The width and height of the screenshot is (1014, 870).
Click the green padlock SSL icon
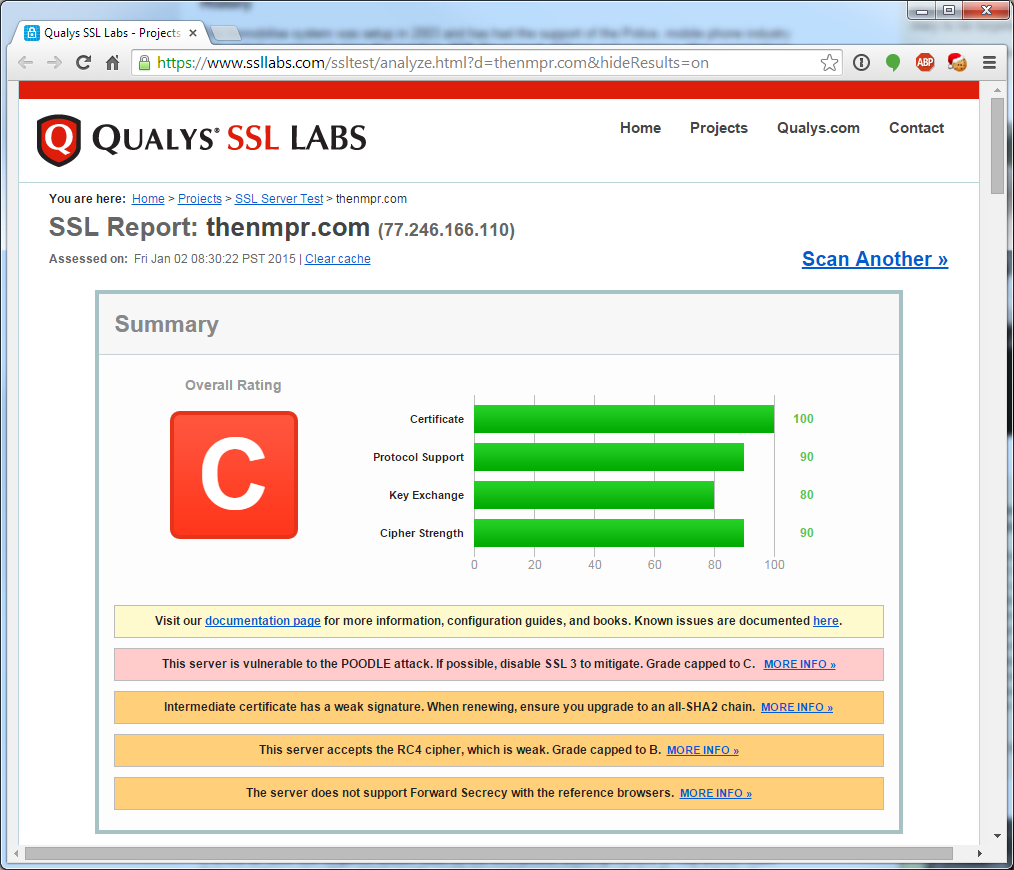145,63
